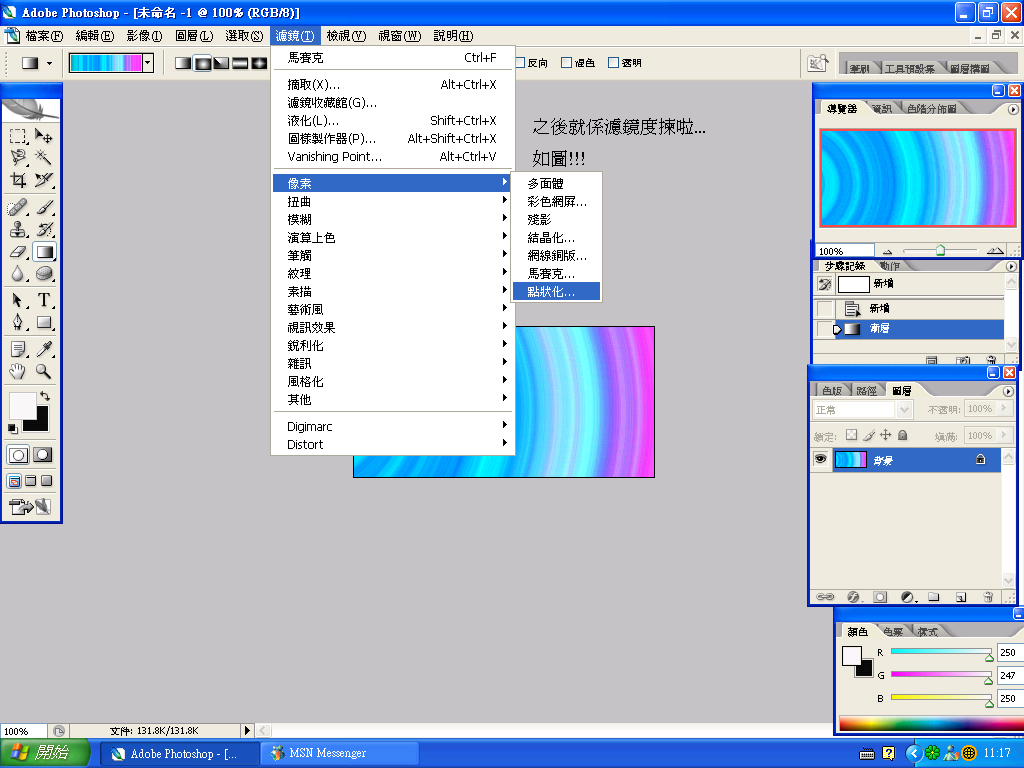Click the 開始 Start button
The image size is (1024, 768).
[44, 753]
